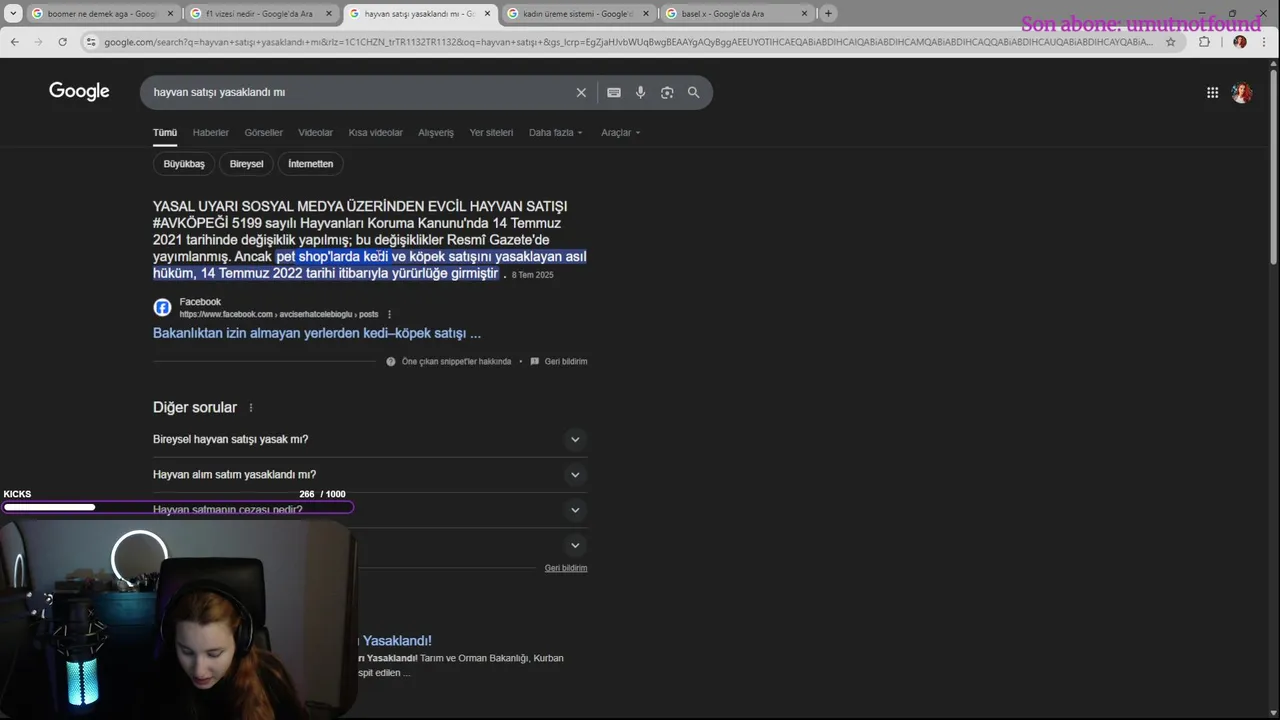This screenshot has width=1280, height=720.
Task: Go to Google homepage via logo
Action: click(79, 91)
